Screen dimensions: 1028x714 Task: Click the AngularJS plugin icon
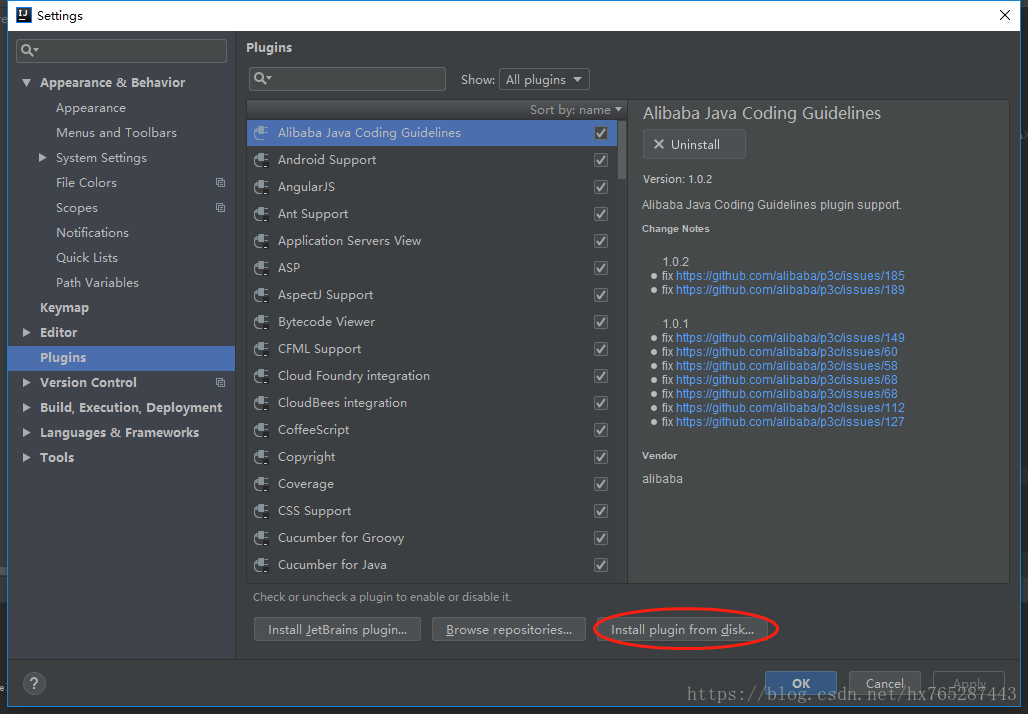pos(261,187)
